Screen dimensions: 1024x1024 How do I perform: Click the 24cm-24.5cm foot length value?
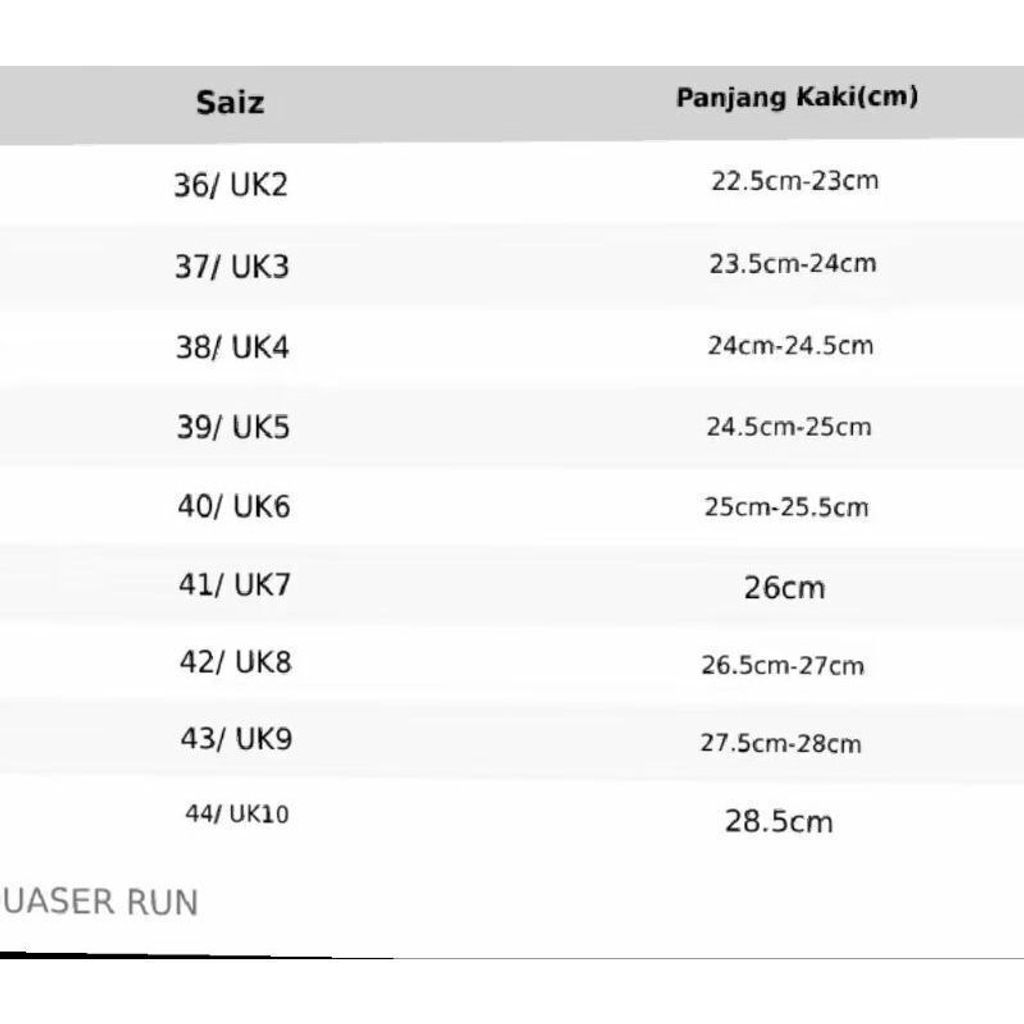click(790, 346)
